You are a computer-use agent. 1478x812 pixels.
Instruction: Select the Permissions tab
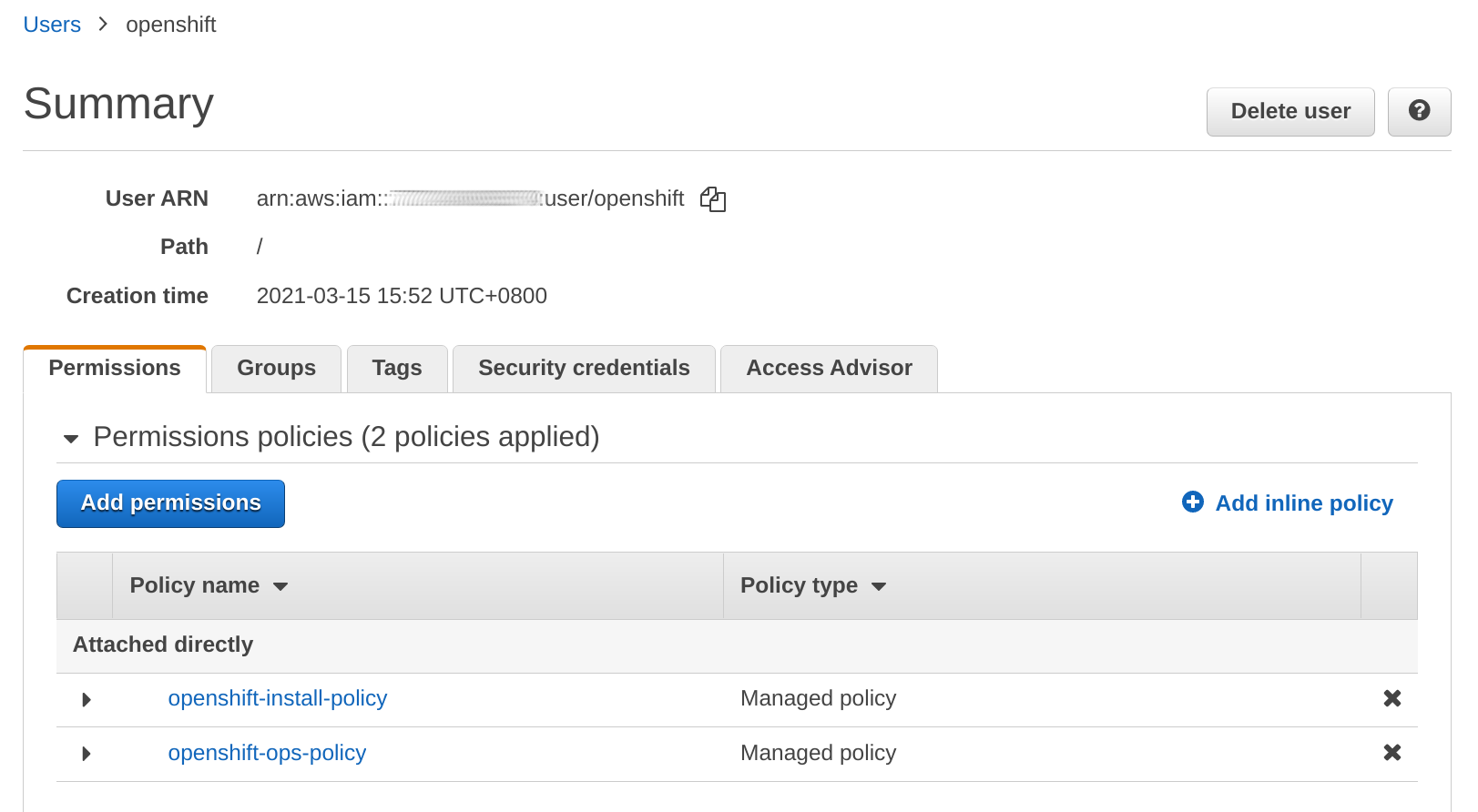tap(115, 369)
